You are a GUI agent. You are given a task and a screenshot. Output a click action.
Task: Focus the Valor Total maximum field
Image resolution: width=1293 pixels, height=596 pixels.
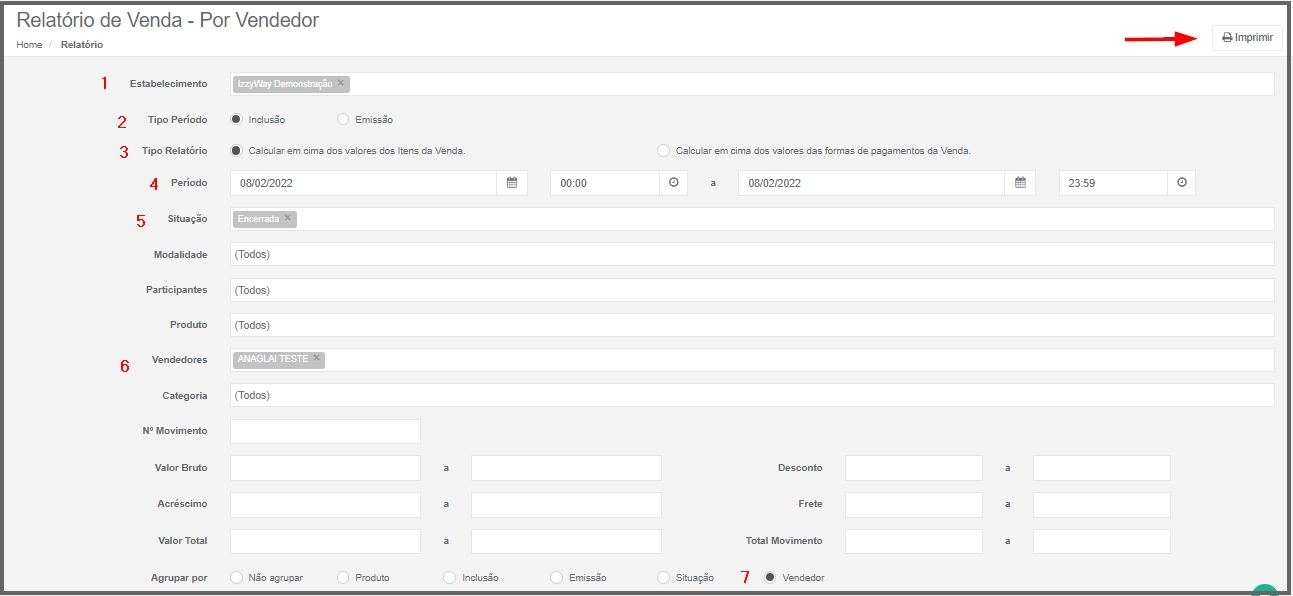point(566,541)
